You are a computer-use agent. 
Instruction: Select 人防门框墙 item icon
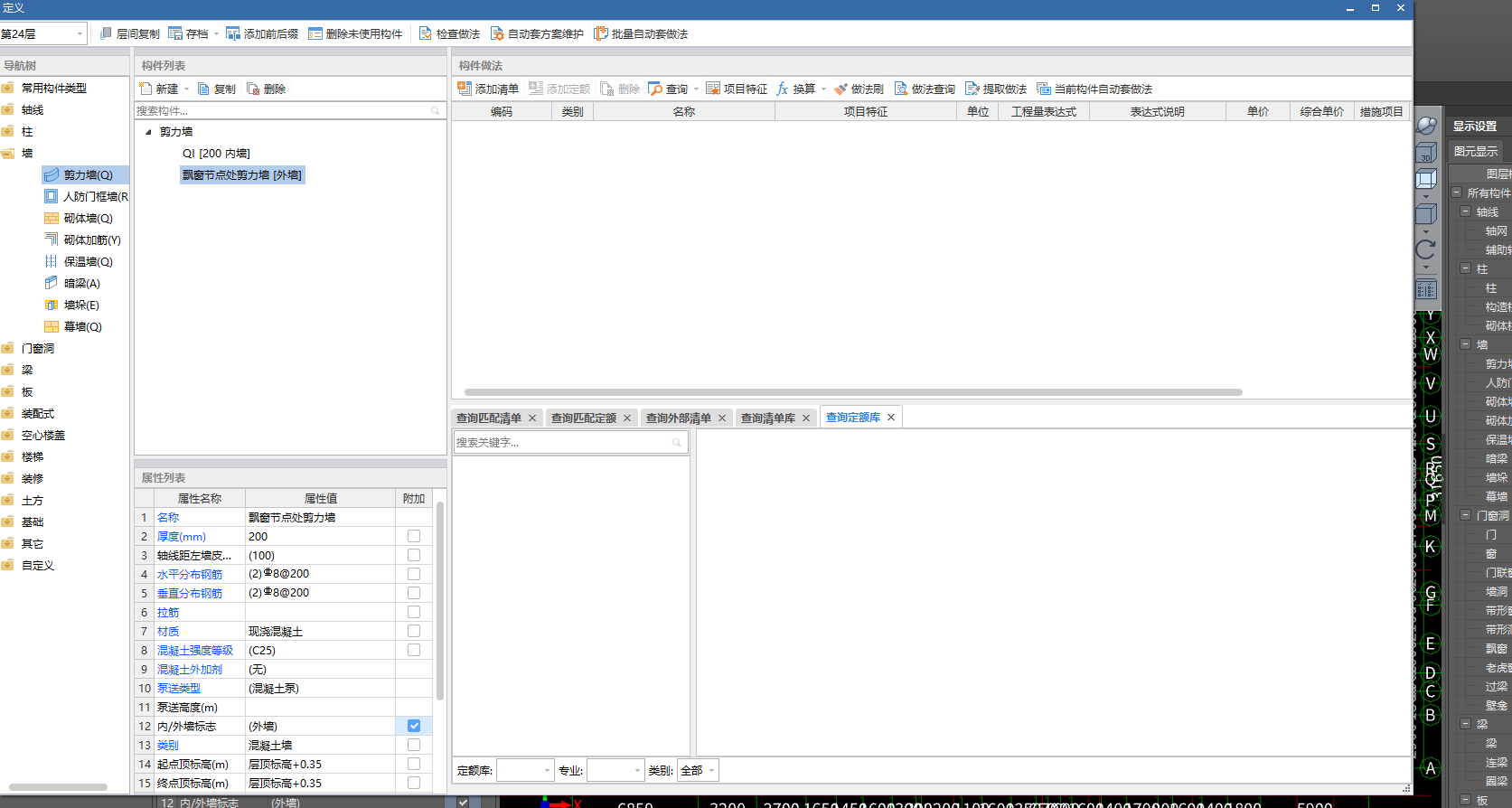[x=52, y=196]
